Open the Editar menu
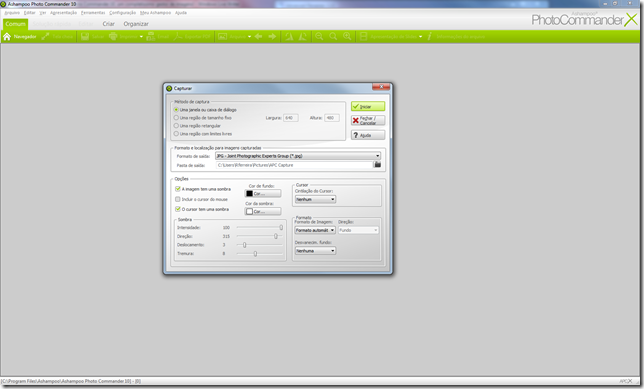Viewport: 644px width, 389px height. click(30, 13)
